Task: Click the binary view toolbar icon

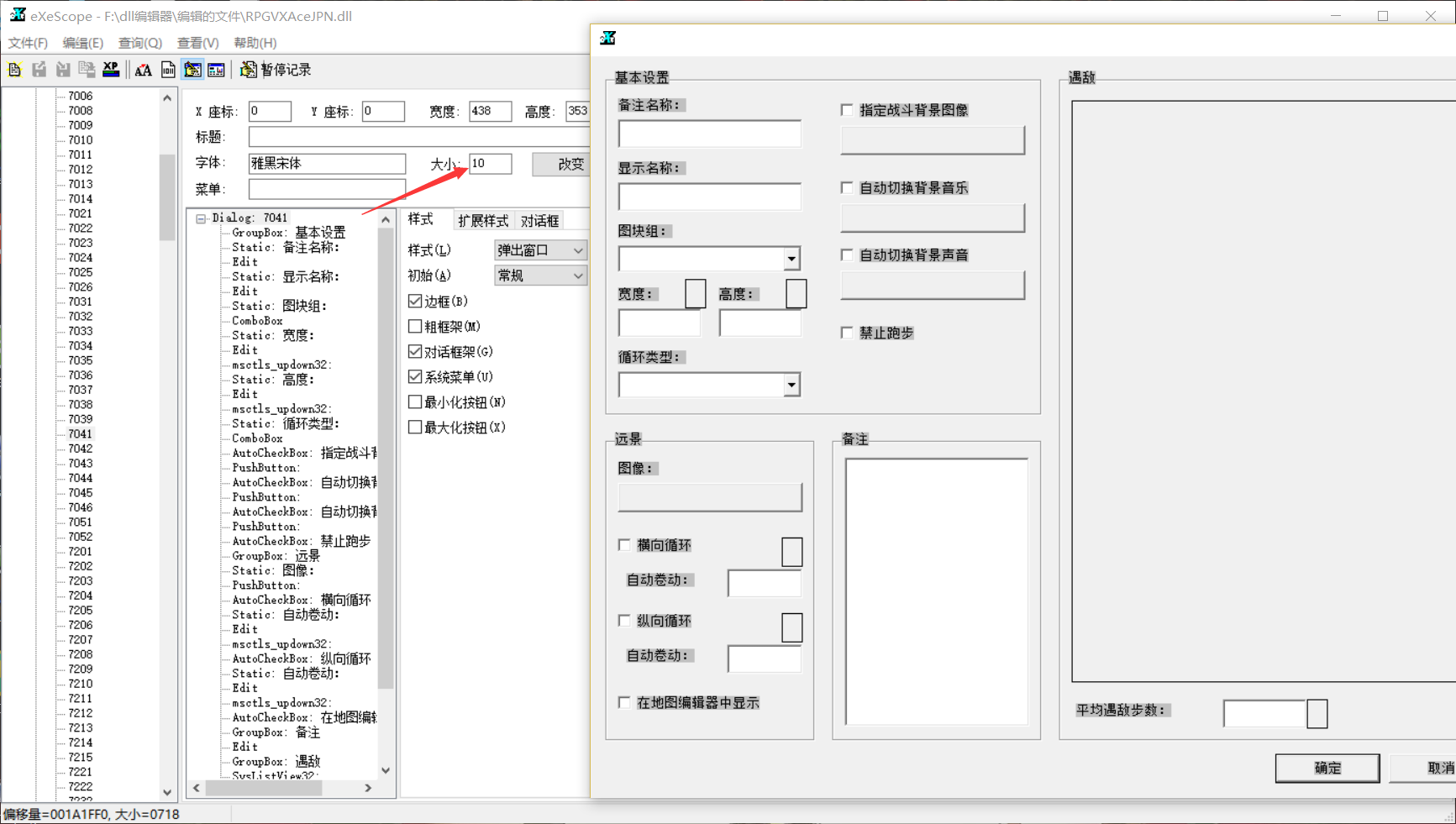Action: [168, 70]
